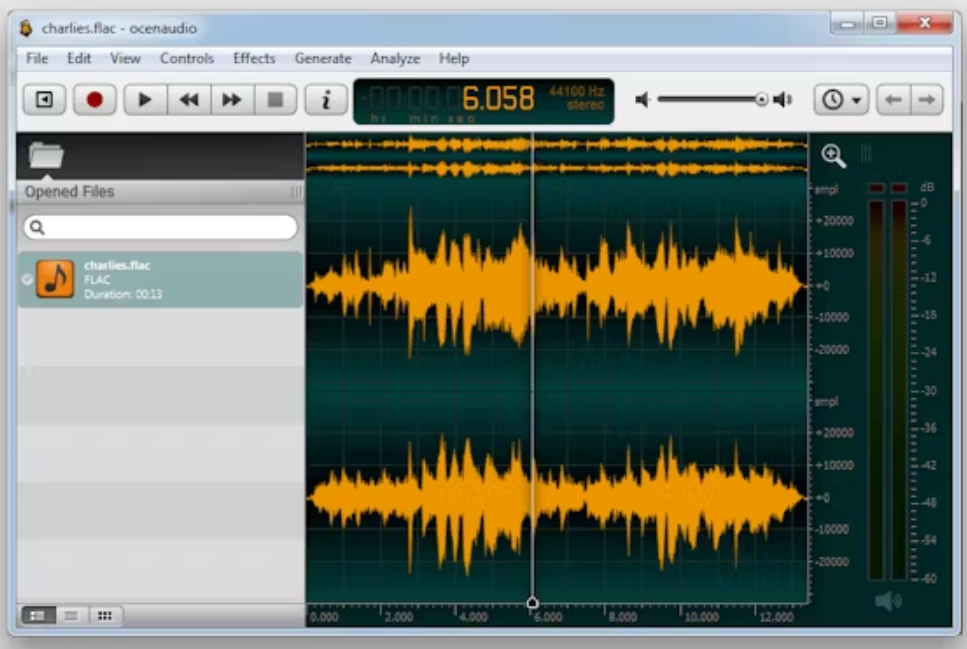This screenshot has height=649, width=967.
Task: Click the music note file thumbnail
Action: [x=55, y=279]
